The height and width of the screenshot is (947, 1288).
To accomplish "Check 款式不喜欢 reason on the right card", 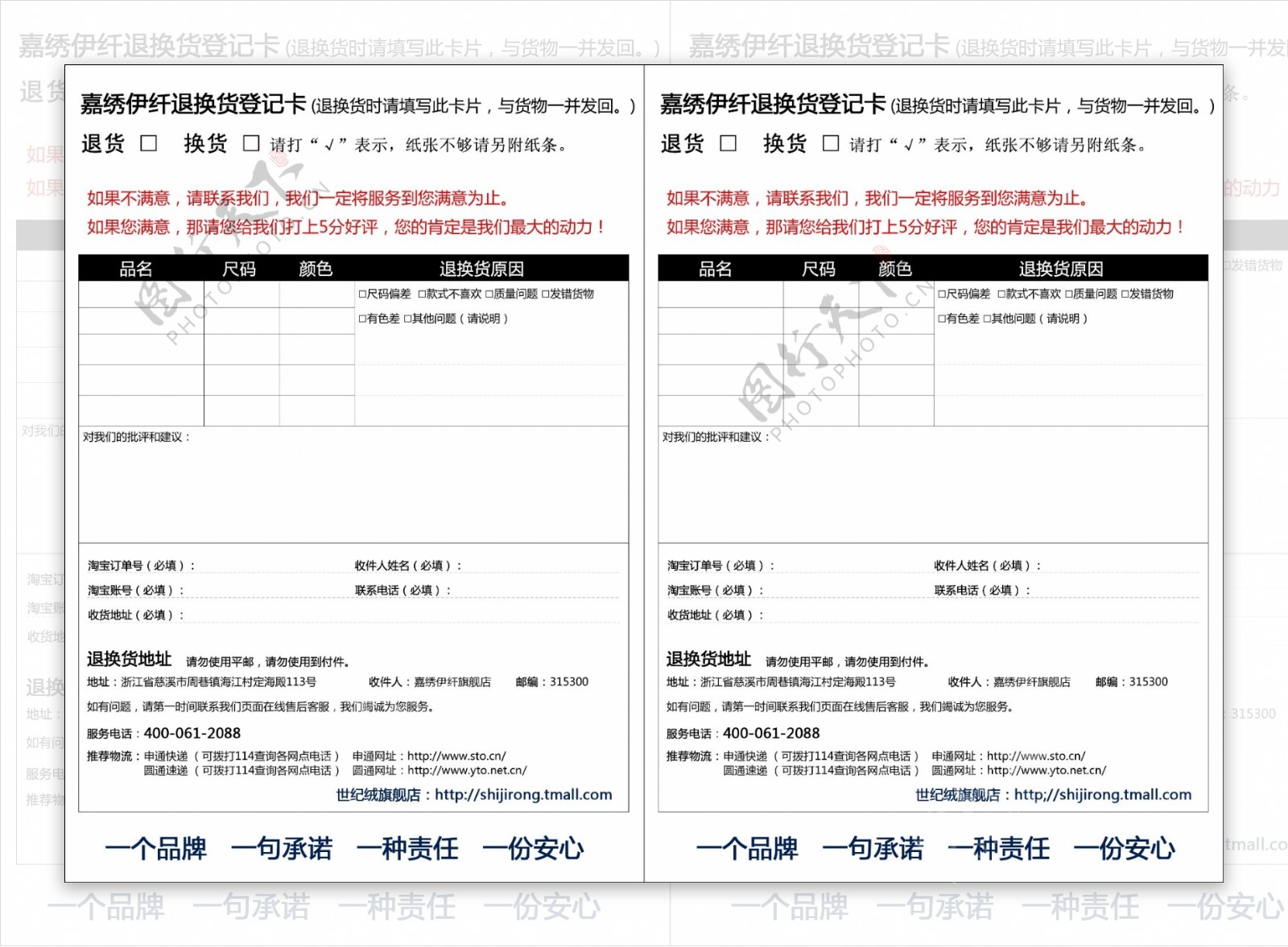I will tap(1001, 294).
